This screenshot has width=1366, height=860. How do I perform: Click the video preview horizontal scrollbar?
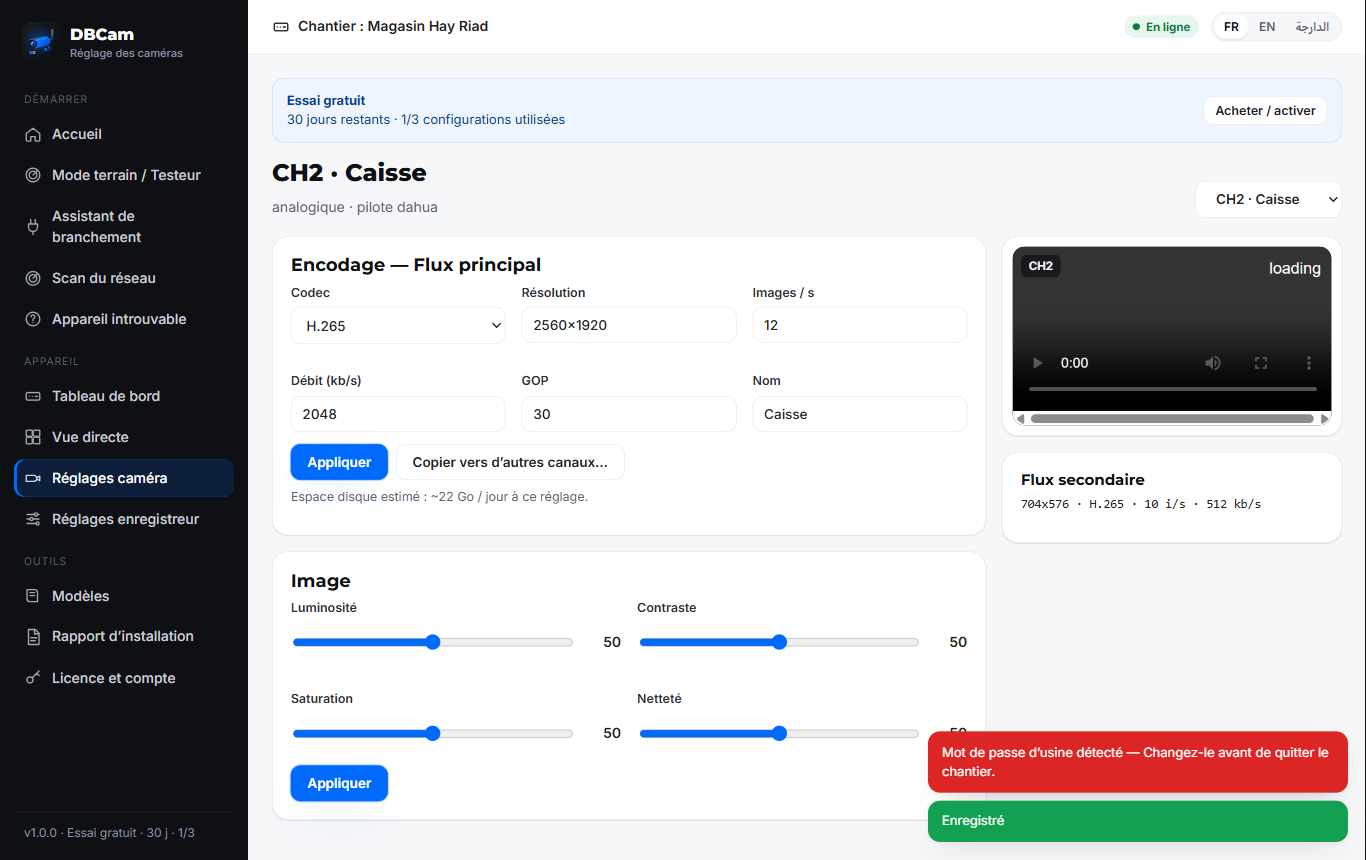(1172, 419)
